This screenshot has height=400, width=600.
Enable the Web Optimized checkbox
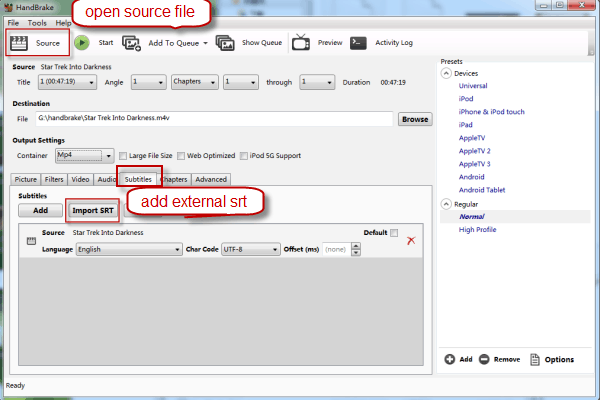pyautogui.click(x=181, y=156)
